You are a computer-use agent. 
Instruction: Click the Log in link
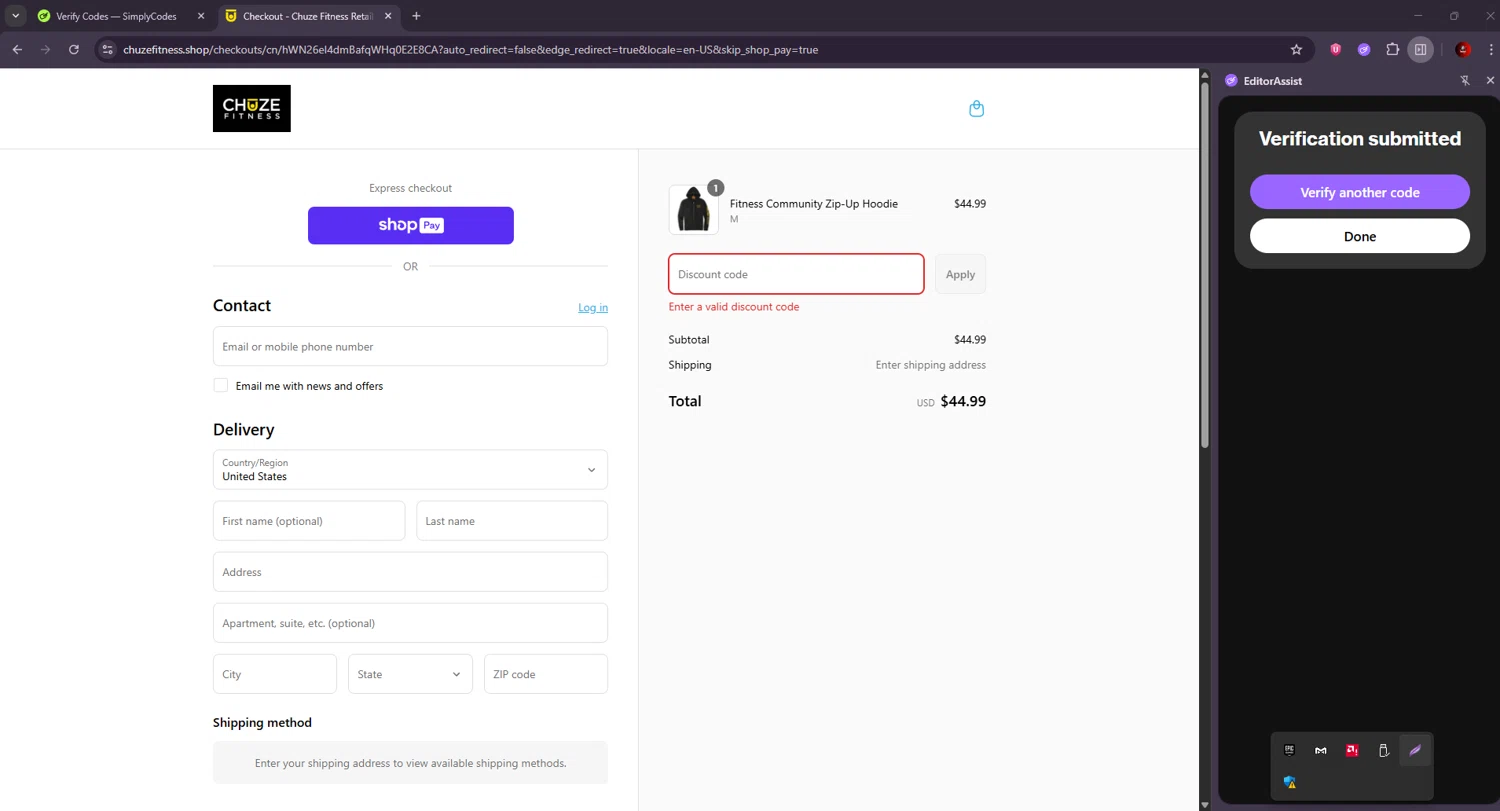coord(593,307)
